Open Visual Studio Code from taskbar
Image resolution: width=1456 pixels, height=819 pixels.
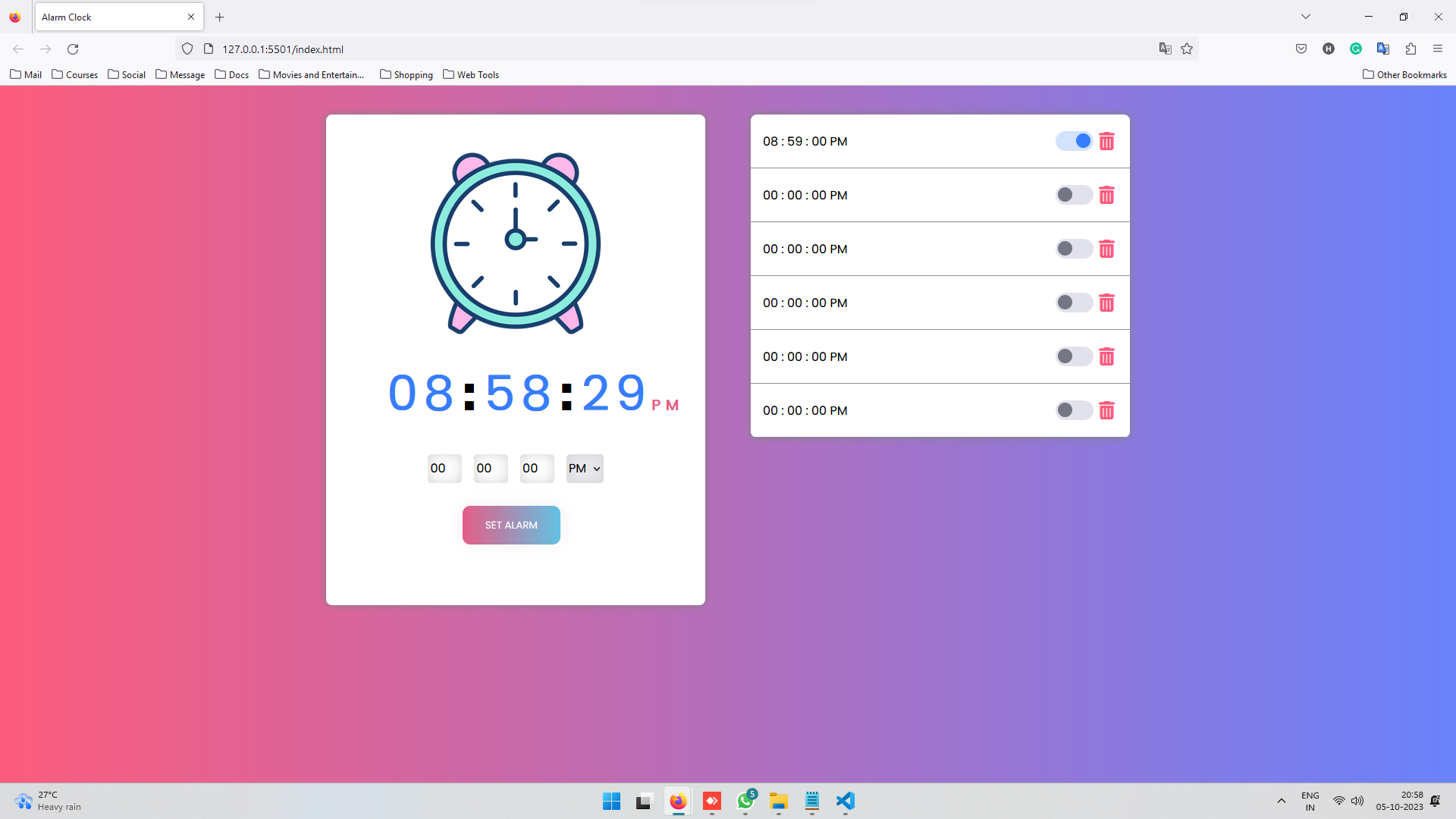pos(845,802)
